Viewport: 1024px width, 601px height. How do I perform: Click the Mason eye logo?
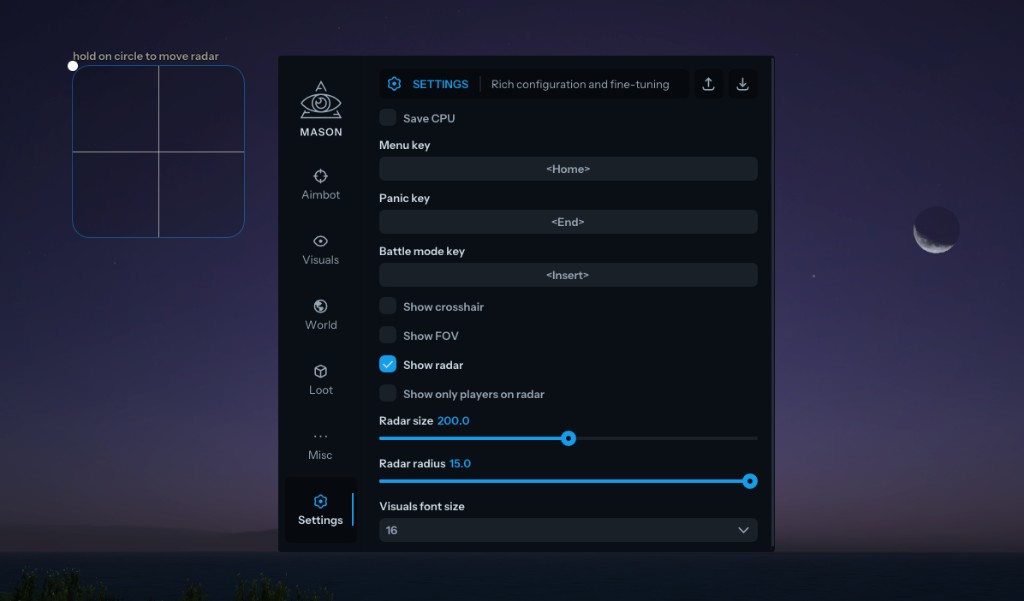[x=321, y=100]
